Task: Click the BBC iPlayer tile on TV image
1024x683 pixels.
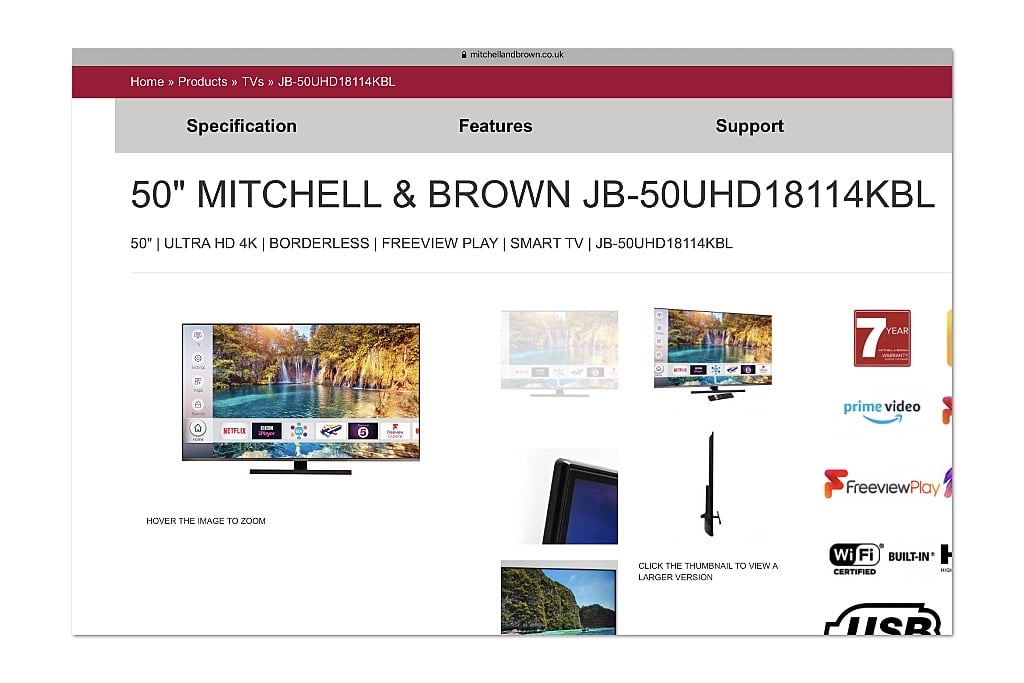Action: pos(266,431)
